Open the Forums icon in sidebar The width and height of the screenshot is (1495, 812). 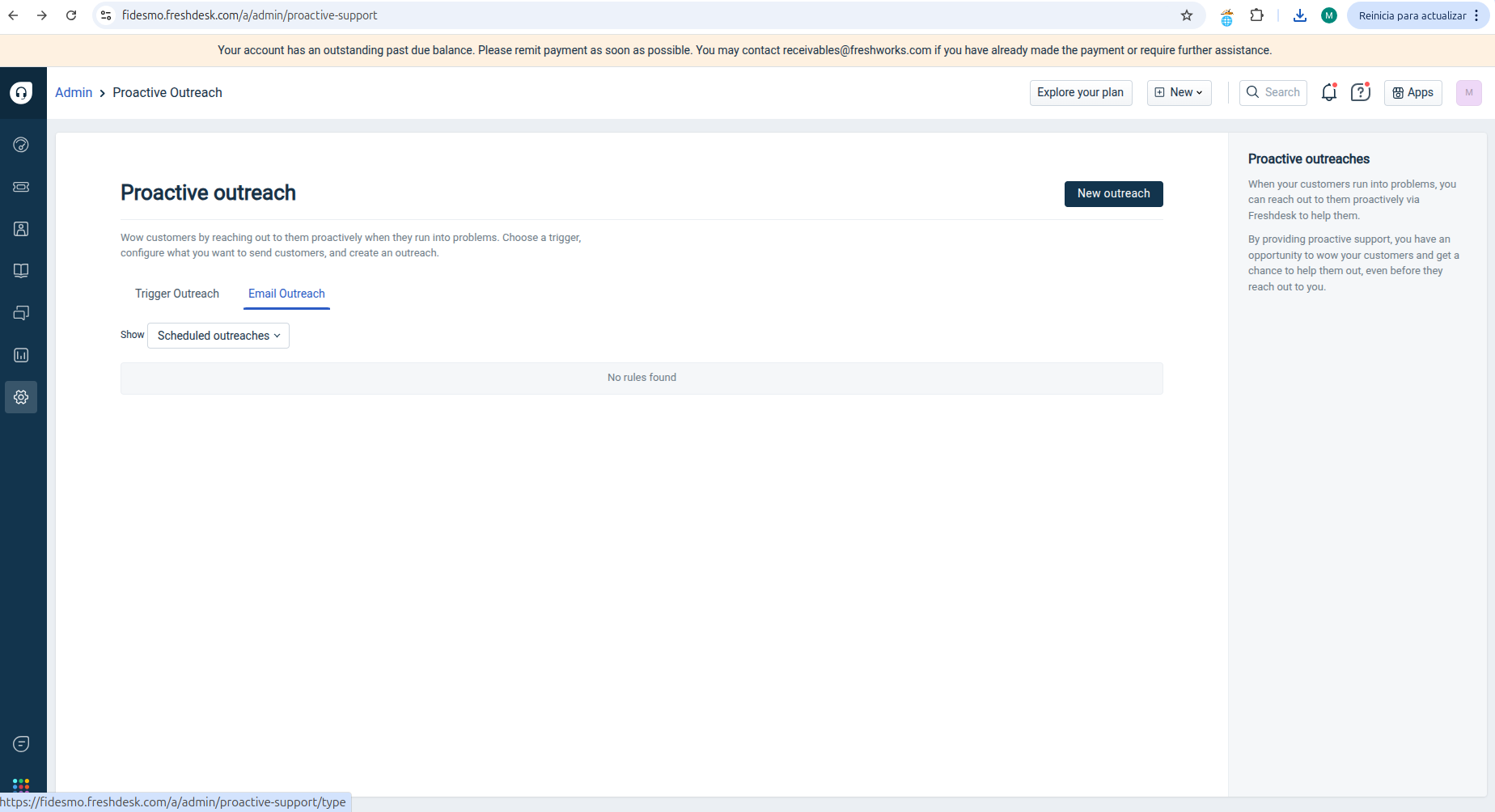coord(21,313)
